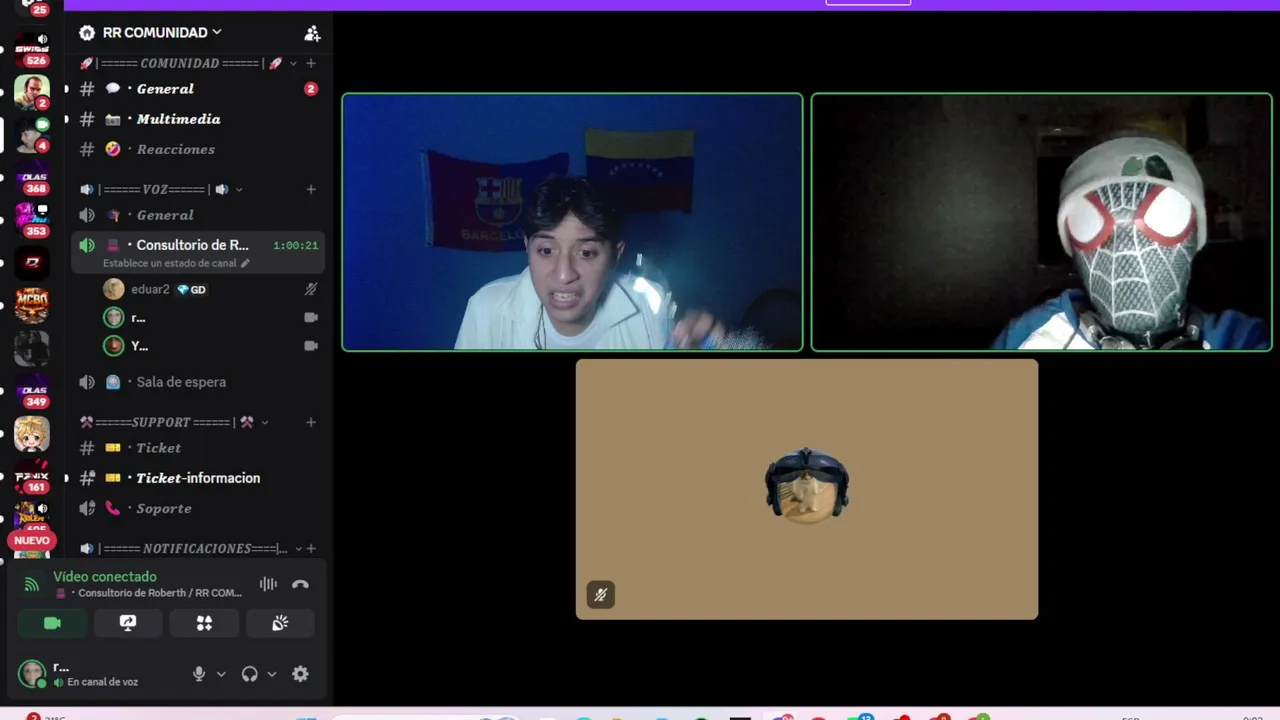Click the Vídeo conectado status text
The height and width of the screenshot is (720, 1280).
pyautogui.click(x=105, y=577)
